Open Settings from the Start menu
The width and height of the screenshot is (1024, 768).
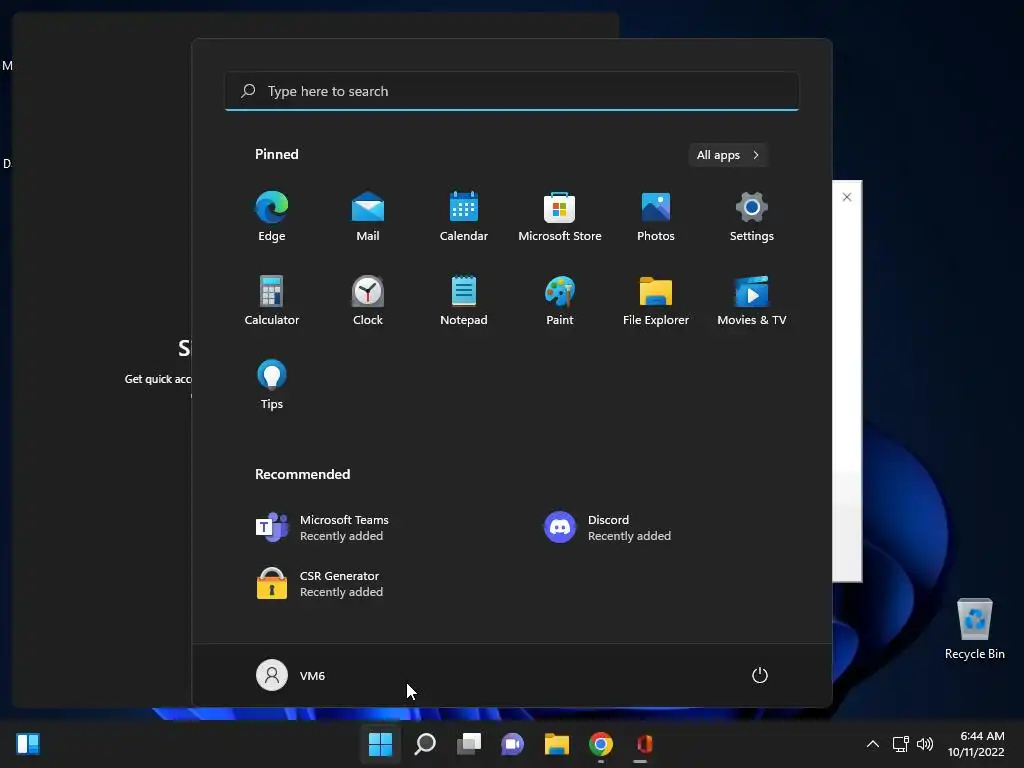pos(752,217)
